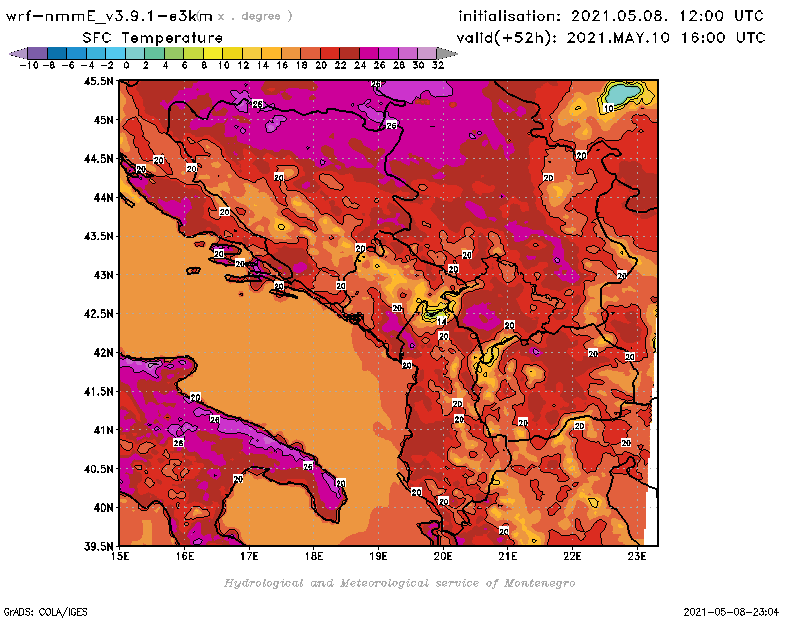Click the 'wrf-nmmE_v3.9.1-e3km' model label
This screenshot has width=800, height=618.
[109, 16]
